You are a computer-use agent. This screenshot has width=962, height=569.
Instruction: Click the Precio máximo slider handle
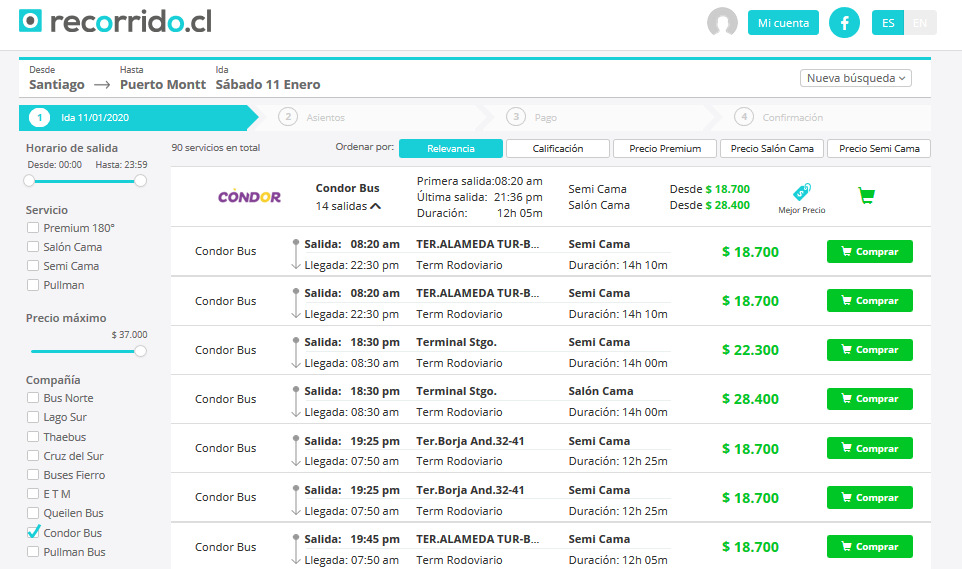pyautogui.click(x=140, y=351)
